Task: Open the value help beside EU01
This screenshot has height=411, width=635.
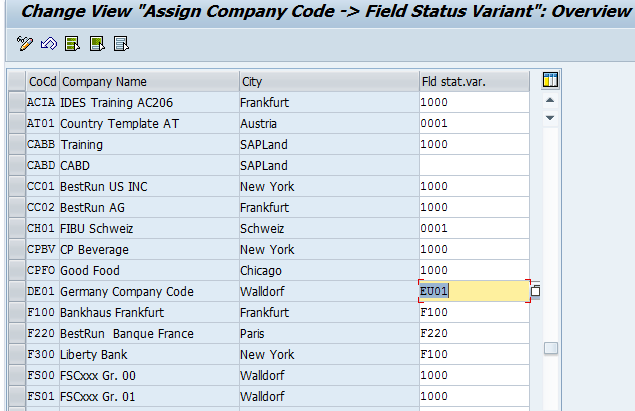Action: [535, 291]
